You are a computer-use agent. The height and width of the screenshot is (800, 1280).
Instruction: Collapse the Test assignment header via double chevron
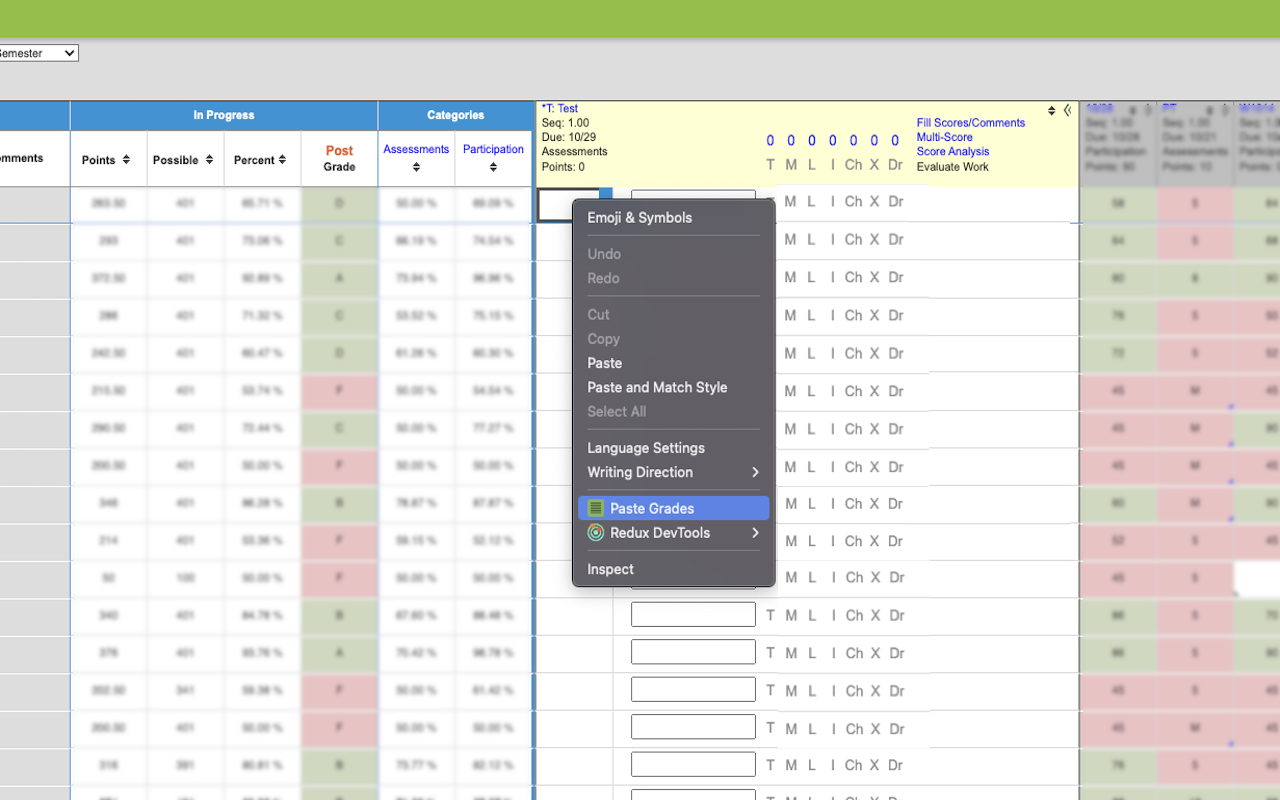(1066, 110)
